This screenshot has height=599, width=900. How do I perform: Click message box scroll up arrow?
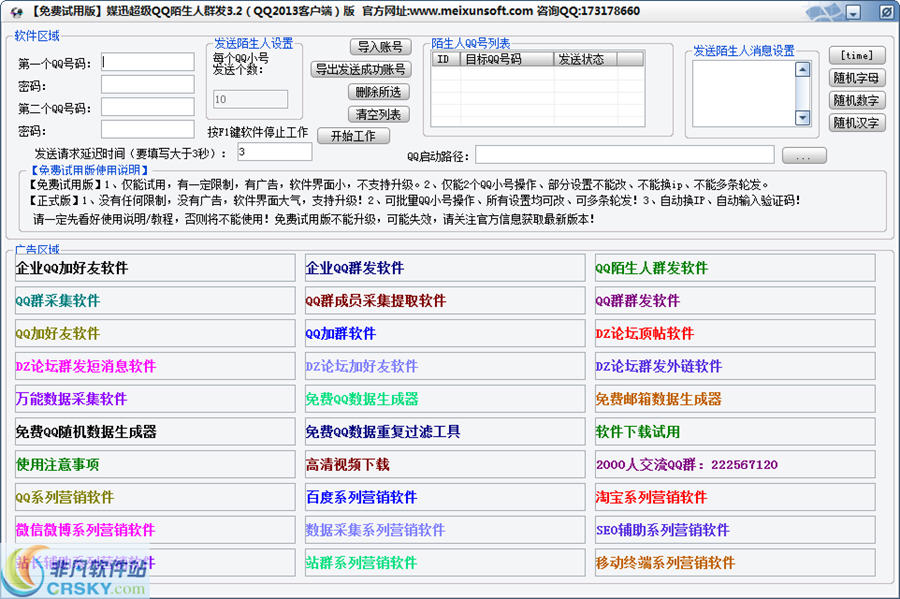click(x=802, y=69)
